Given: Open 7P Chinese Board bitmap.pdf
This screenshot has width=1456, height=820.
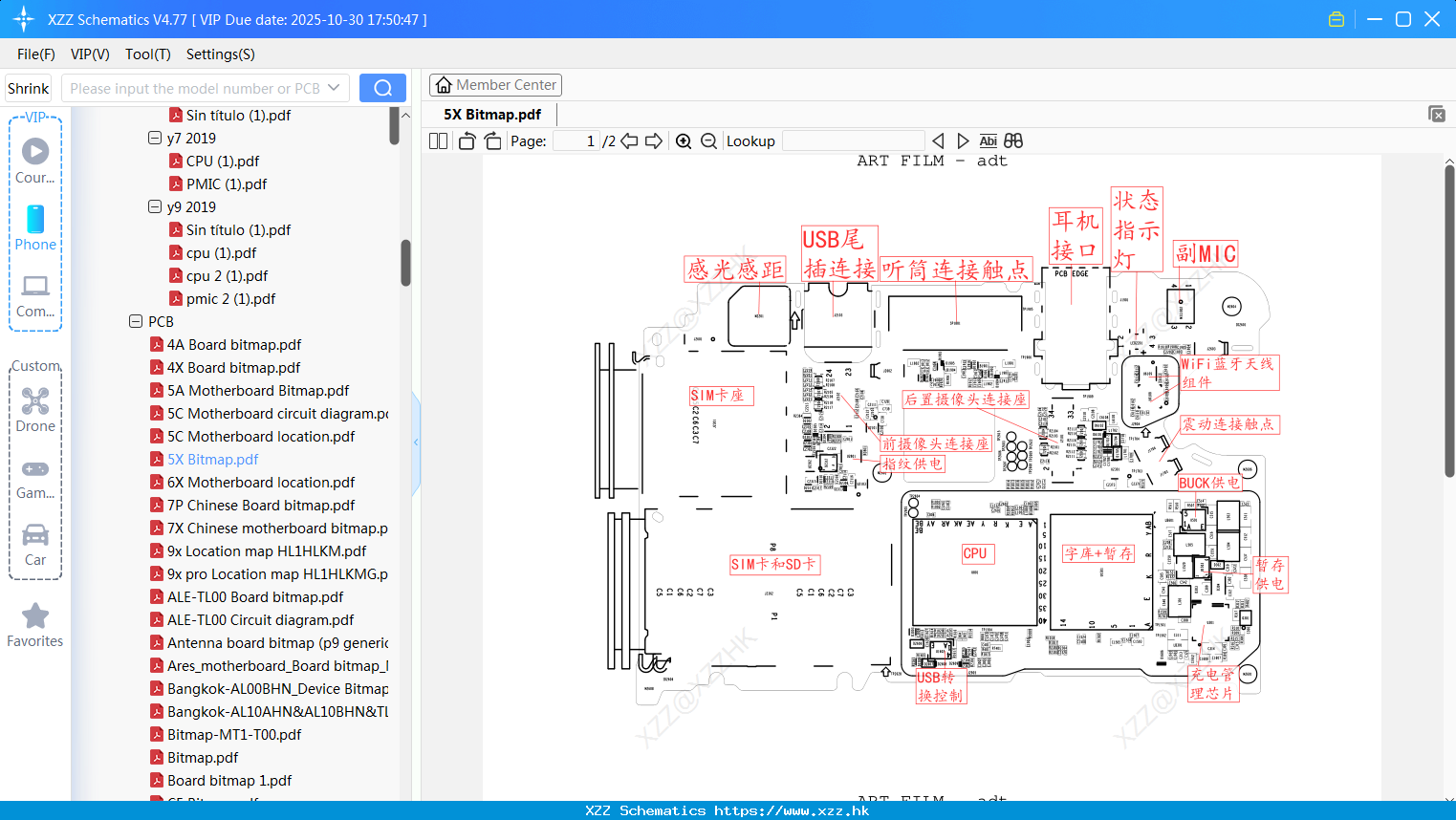Looking at the screenshot, I should 261,505.
